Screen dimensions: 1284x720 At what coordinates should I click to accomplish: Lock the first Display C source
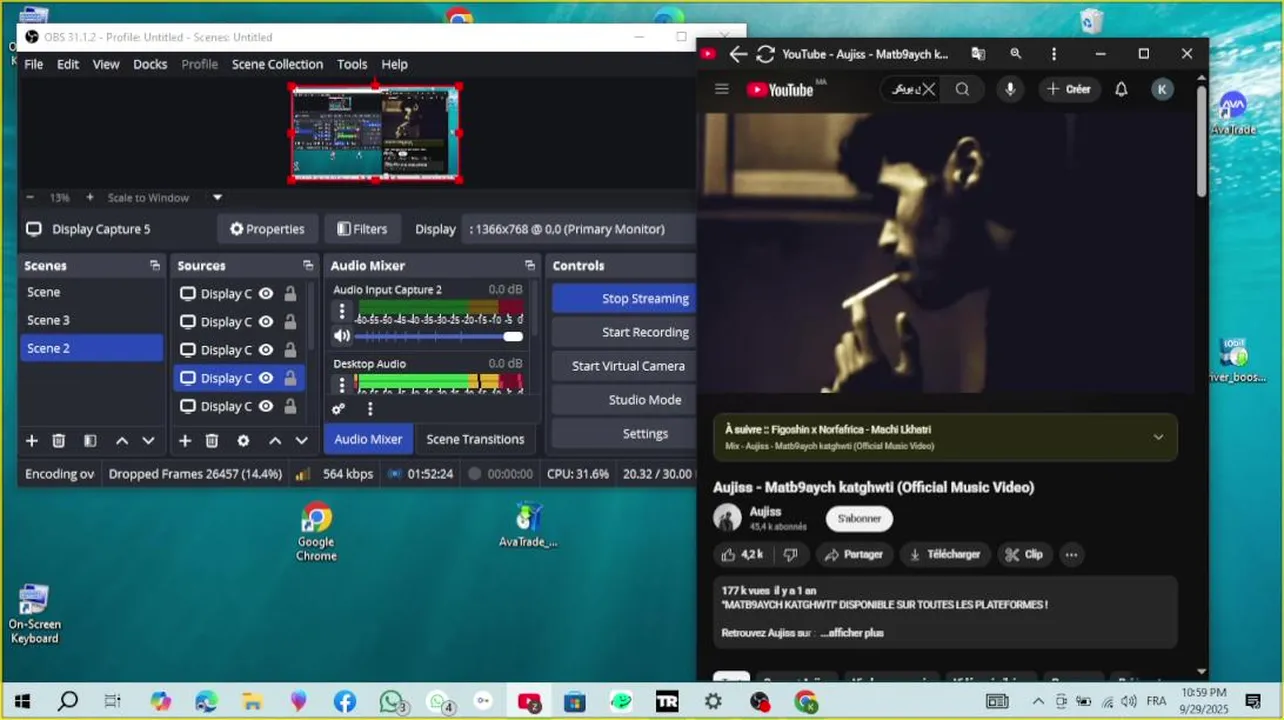pos(290,294)
